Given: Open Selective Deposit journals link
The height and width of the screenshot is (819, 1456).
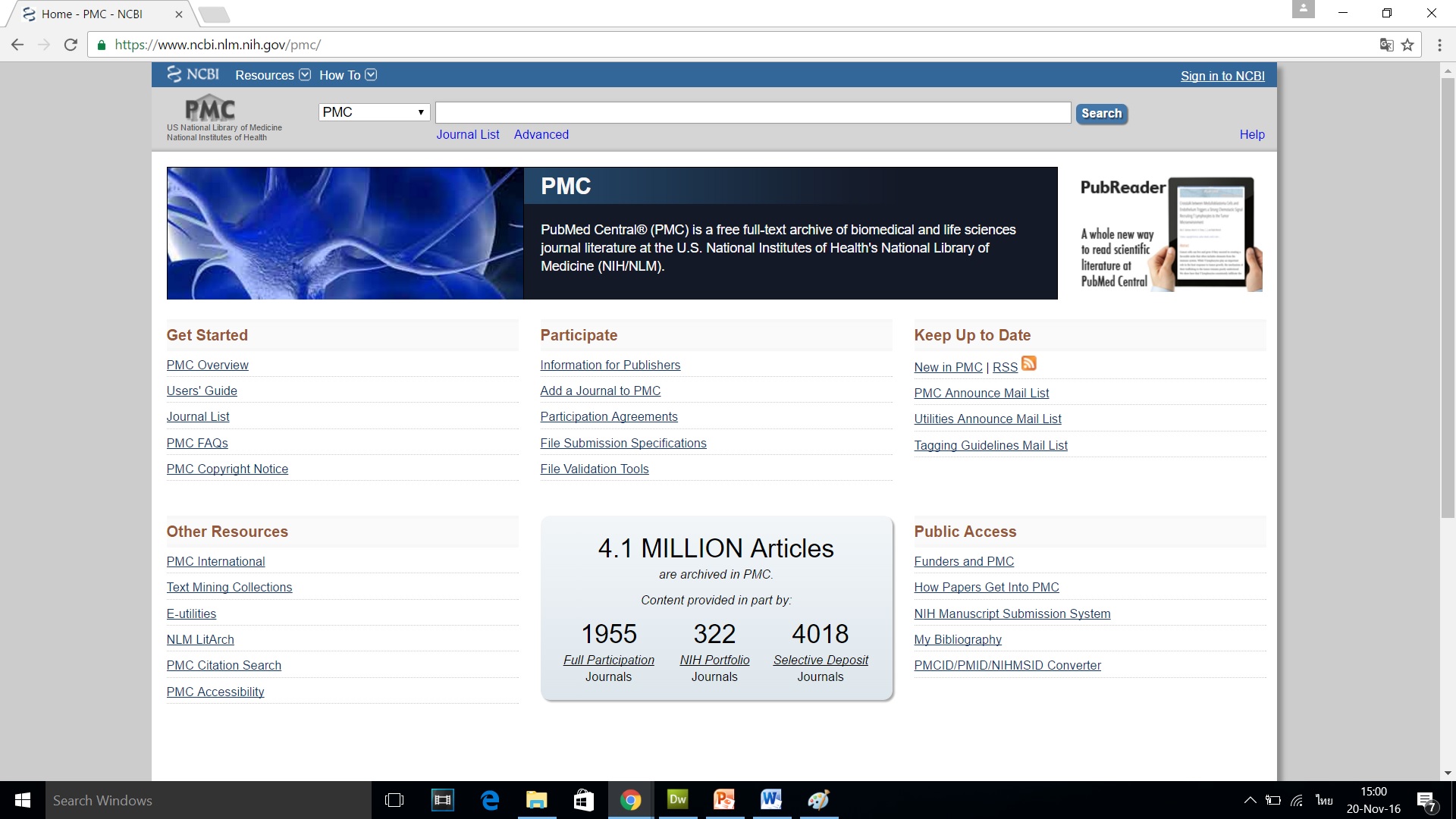Looking at the screenshot, I should coord(821,660).
